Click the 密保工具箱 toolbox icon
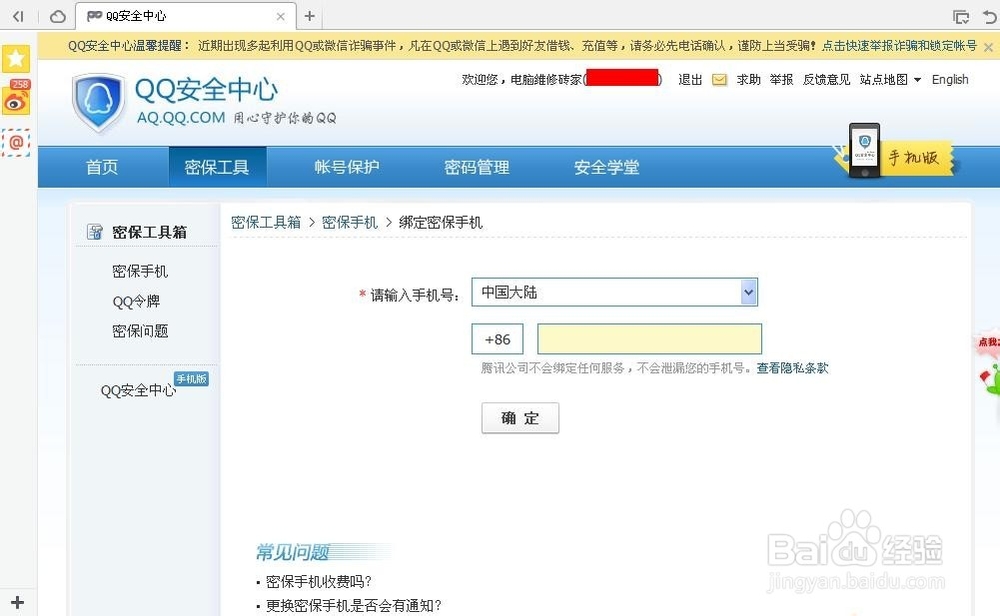The width and height of the screenshot is (1000, 616). point(94,231)
